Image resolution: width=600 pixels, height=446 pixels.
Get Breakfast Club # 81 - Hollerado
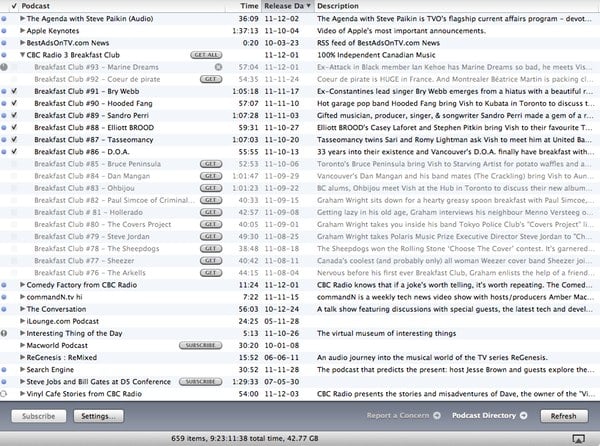click(x=211, y=212)
